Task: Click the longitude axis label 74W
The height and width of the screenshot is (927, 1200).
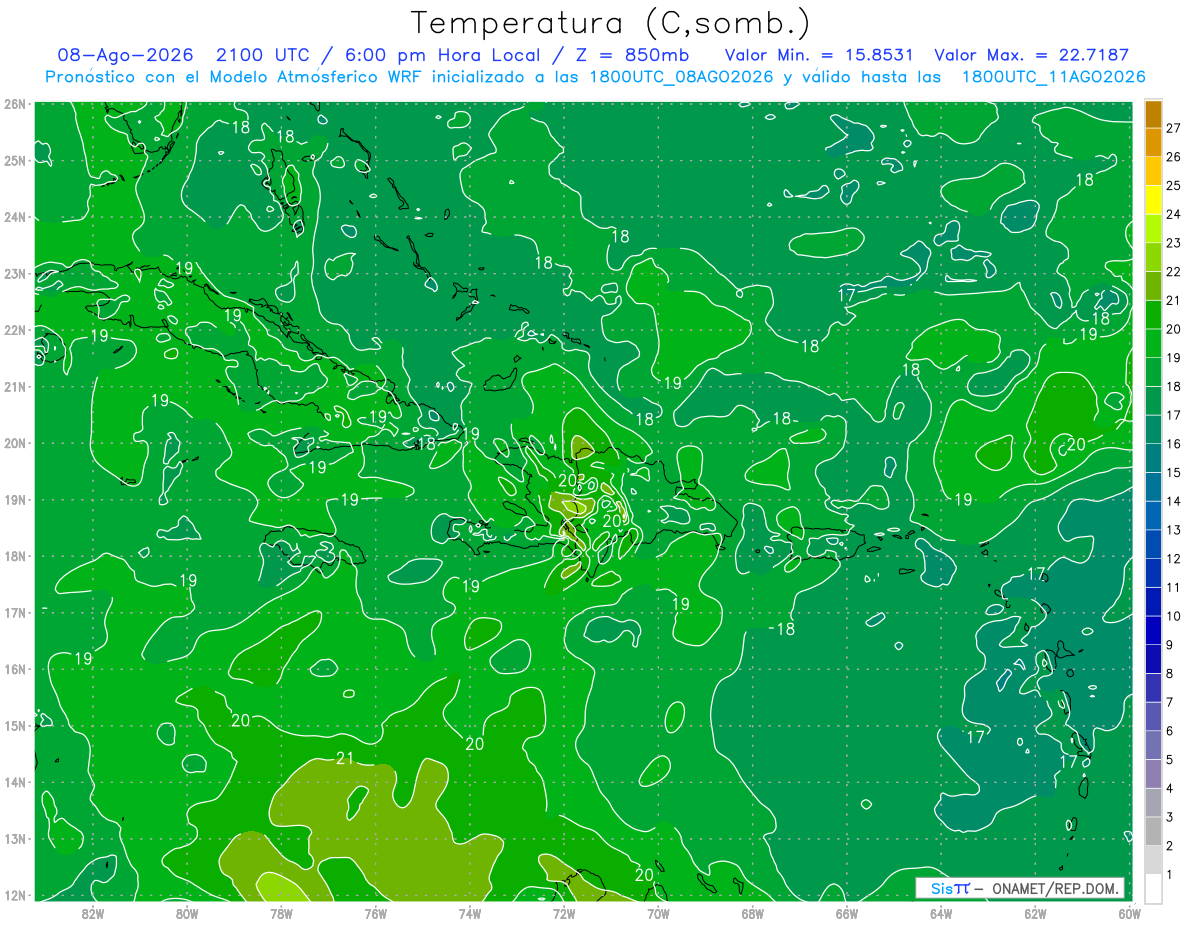Action: point(470,914)
